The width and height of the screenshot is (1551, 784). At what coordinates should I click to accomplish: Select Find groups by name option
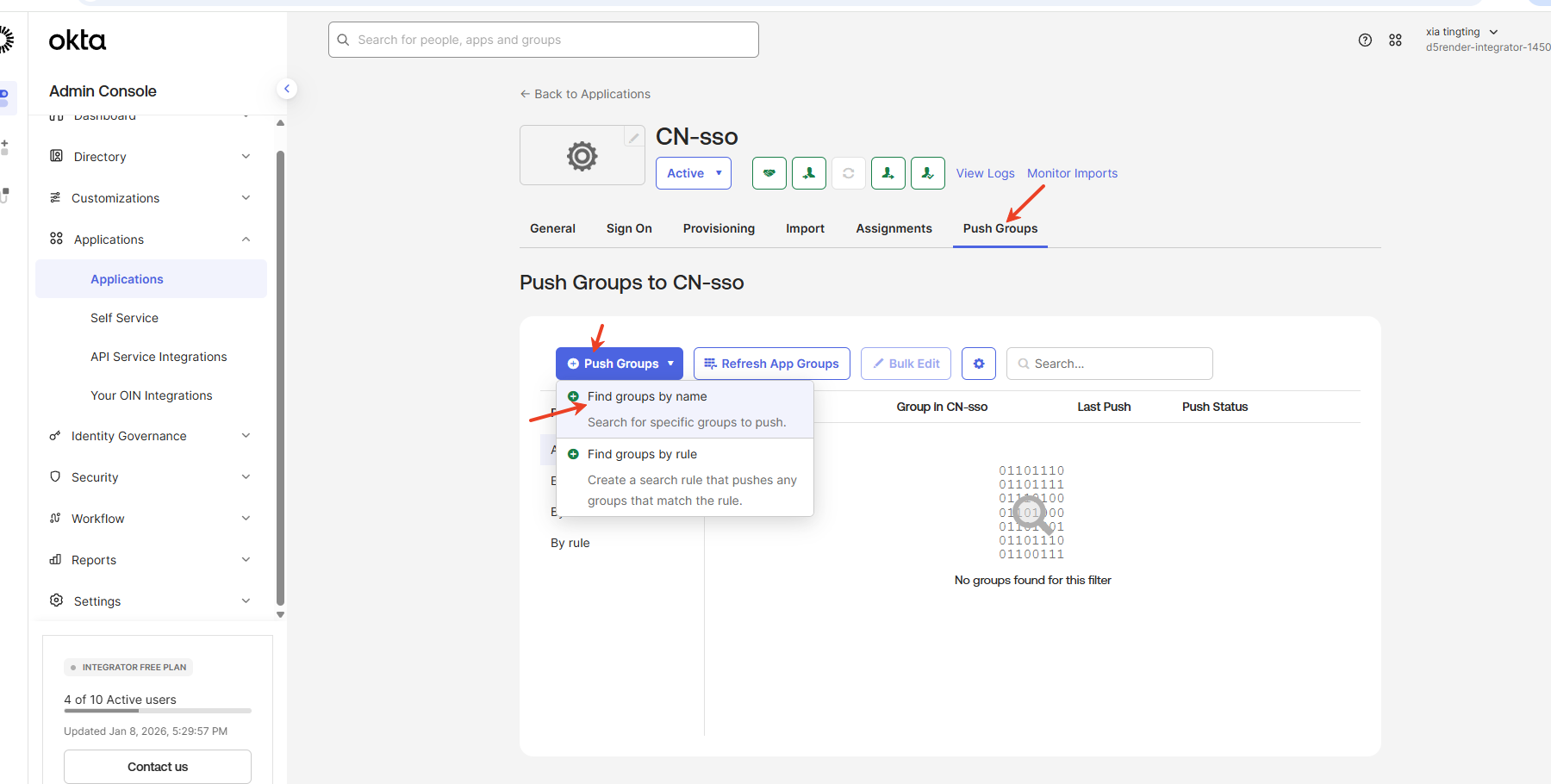(x=647, y=396)
